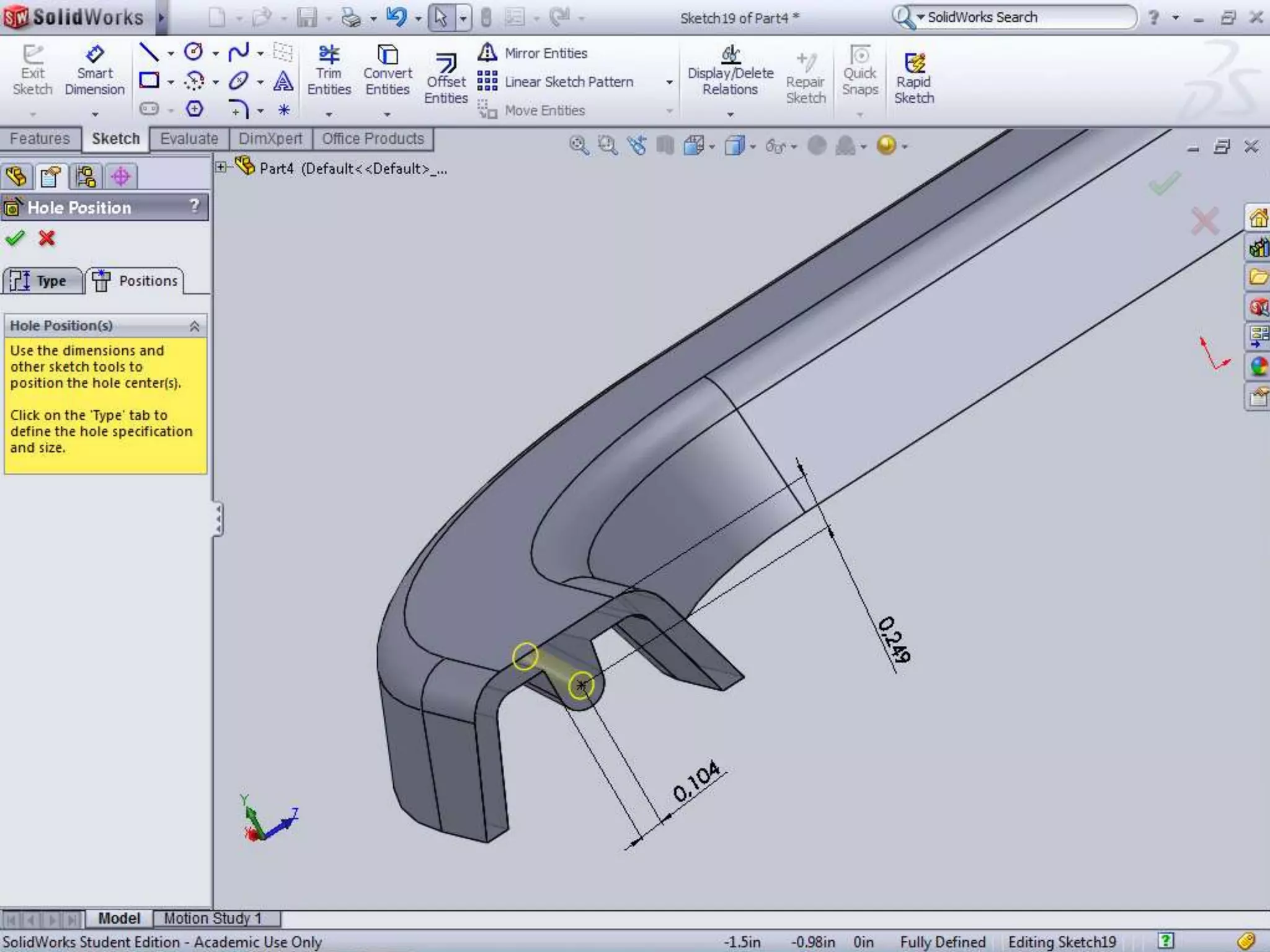The width and height of the screenshot is (1270, 952).
Task: Open the Motion Study 1 tab
Action: click(x=213, y=918)
